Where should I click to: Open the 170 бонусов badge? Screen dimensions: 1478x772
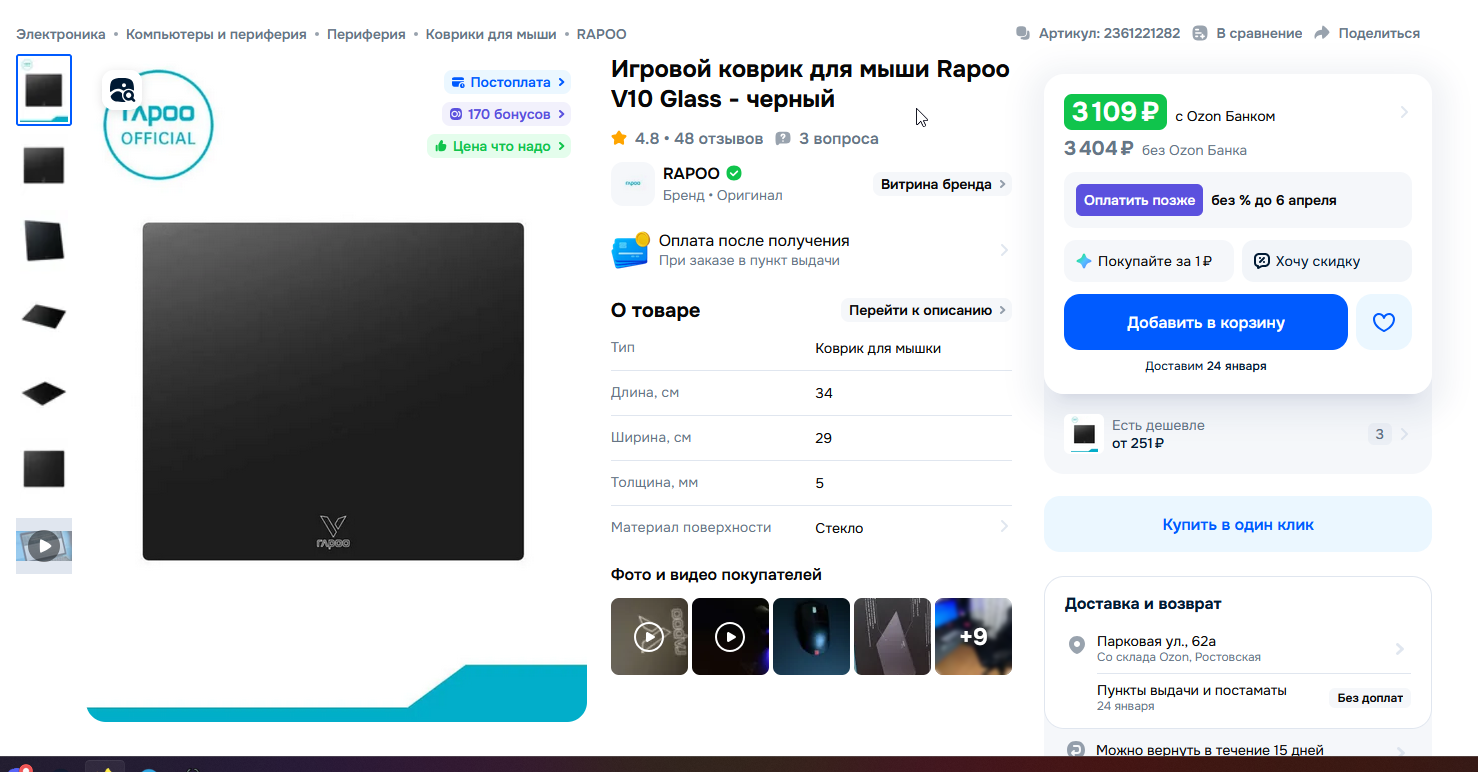pos(507,114)
